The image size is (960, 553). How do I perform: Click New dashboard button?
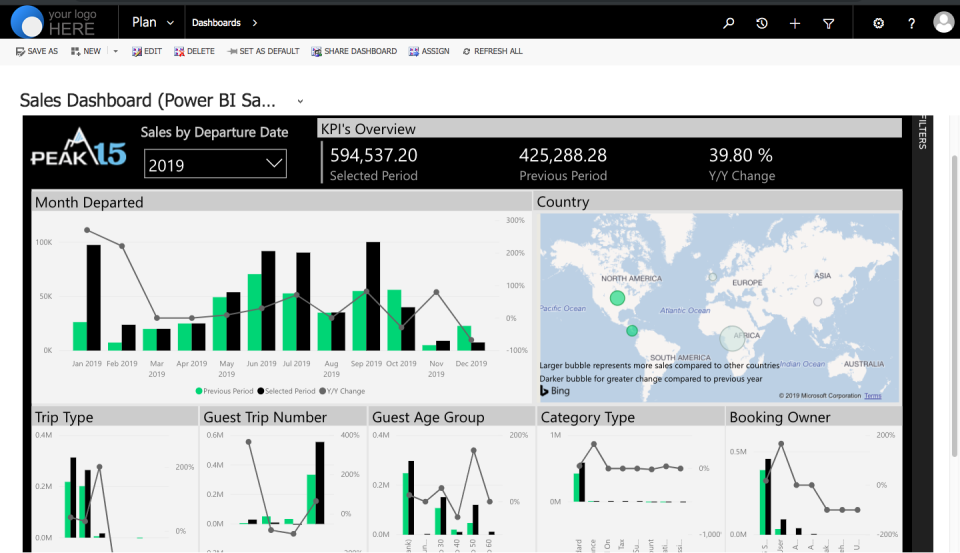(x=86, y=51)
